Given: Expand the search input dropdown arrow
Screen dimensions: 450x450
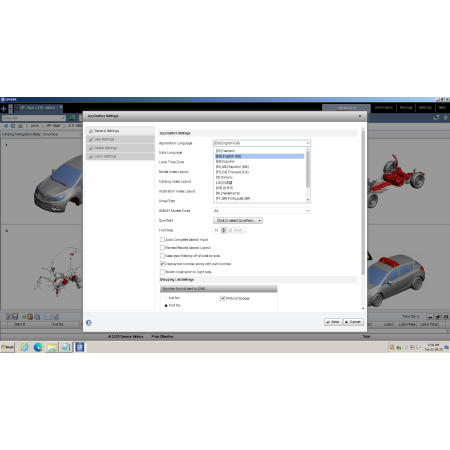Looking at the screenshot, I should [63, 118].
